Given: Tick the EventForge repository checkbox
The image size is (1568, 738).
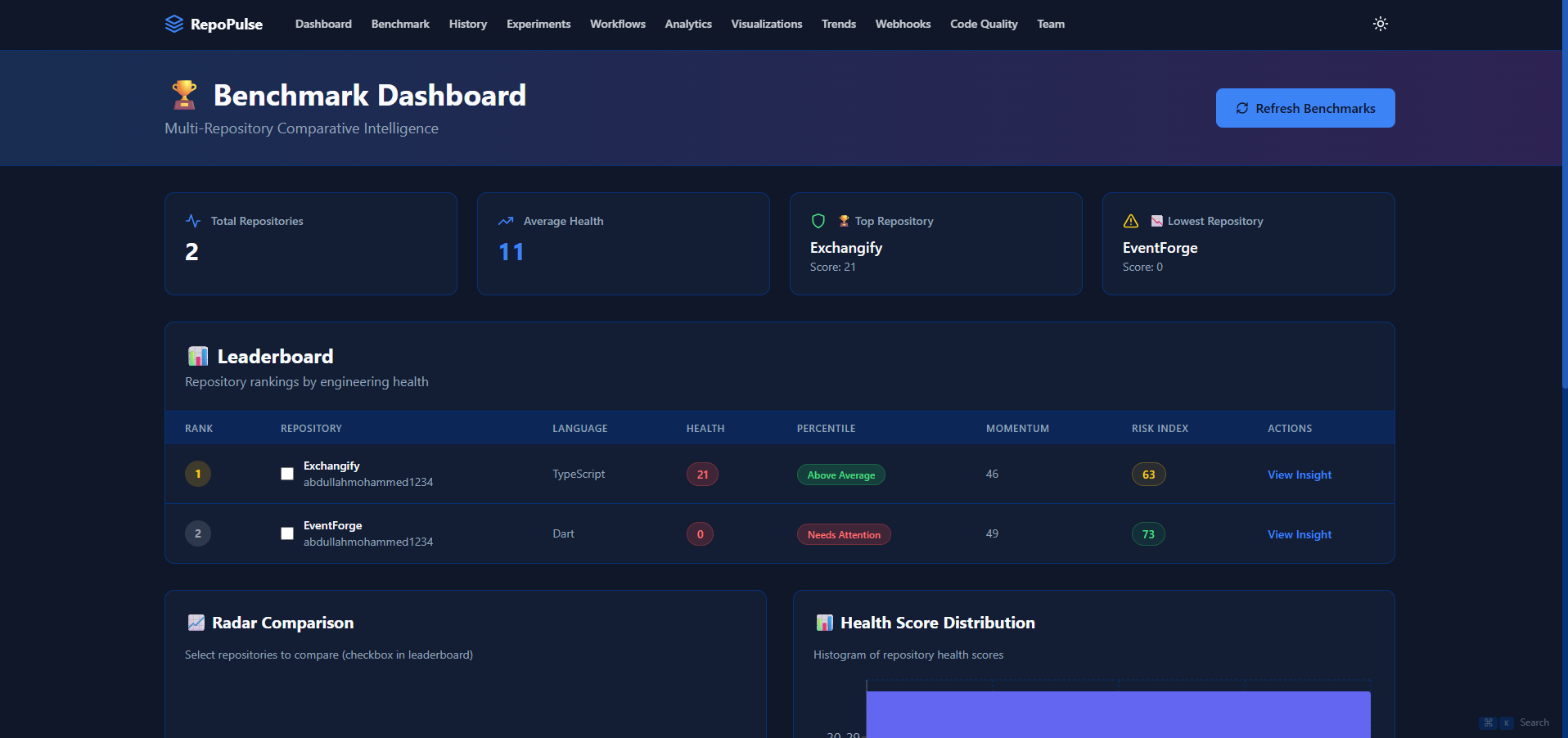Looking at the screenshot, I should [287, 533].
